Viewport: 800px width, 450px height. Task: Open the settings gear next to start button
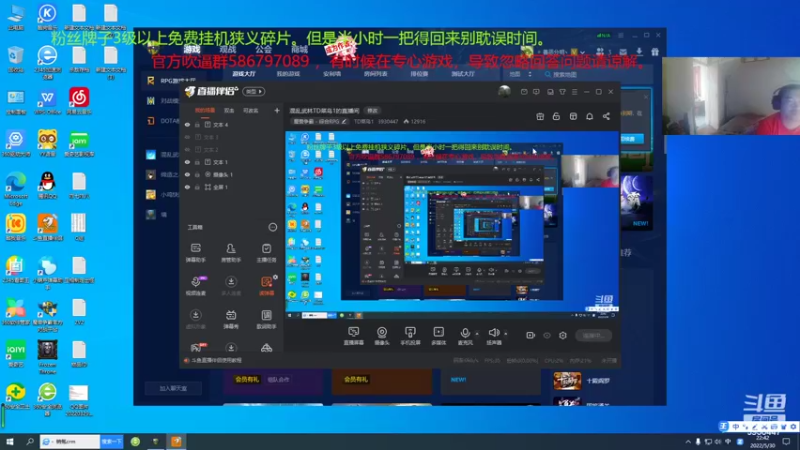click(x=563, y=335)
